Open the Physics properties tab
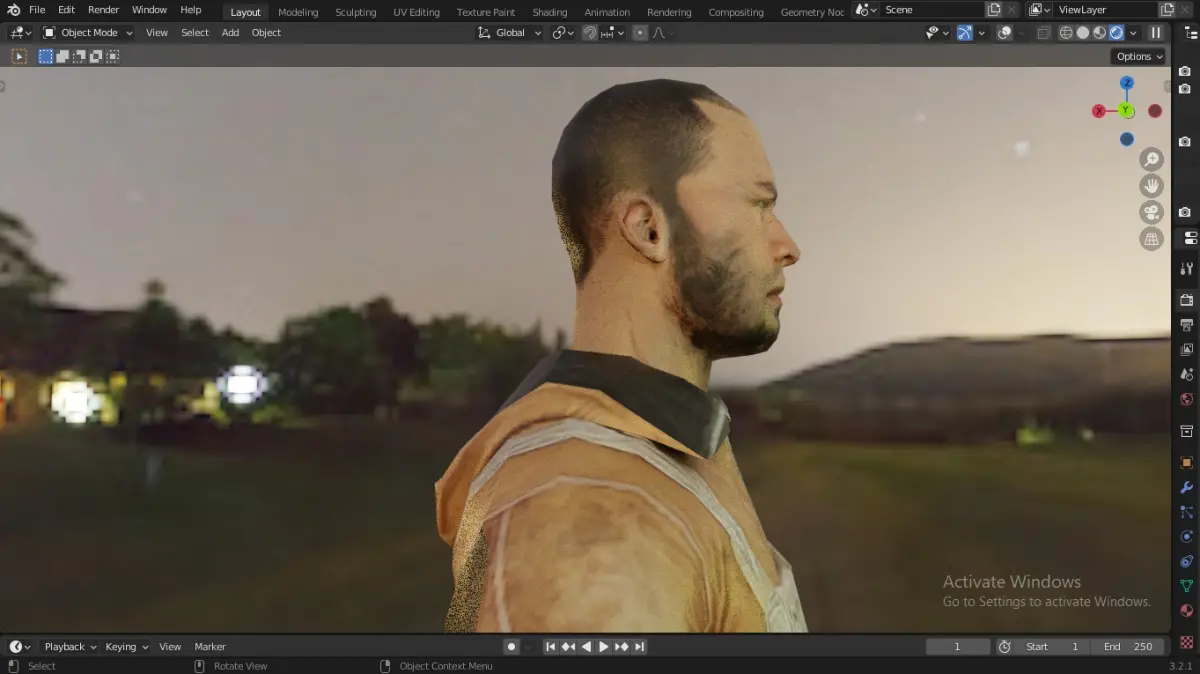The width and height of the screenshot is (1200, 674). pos(1187,536)
